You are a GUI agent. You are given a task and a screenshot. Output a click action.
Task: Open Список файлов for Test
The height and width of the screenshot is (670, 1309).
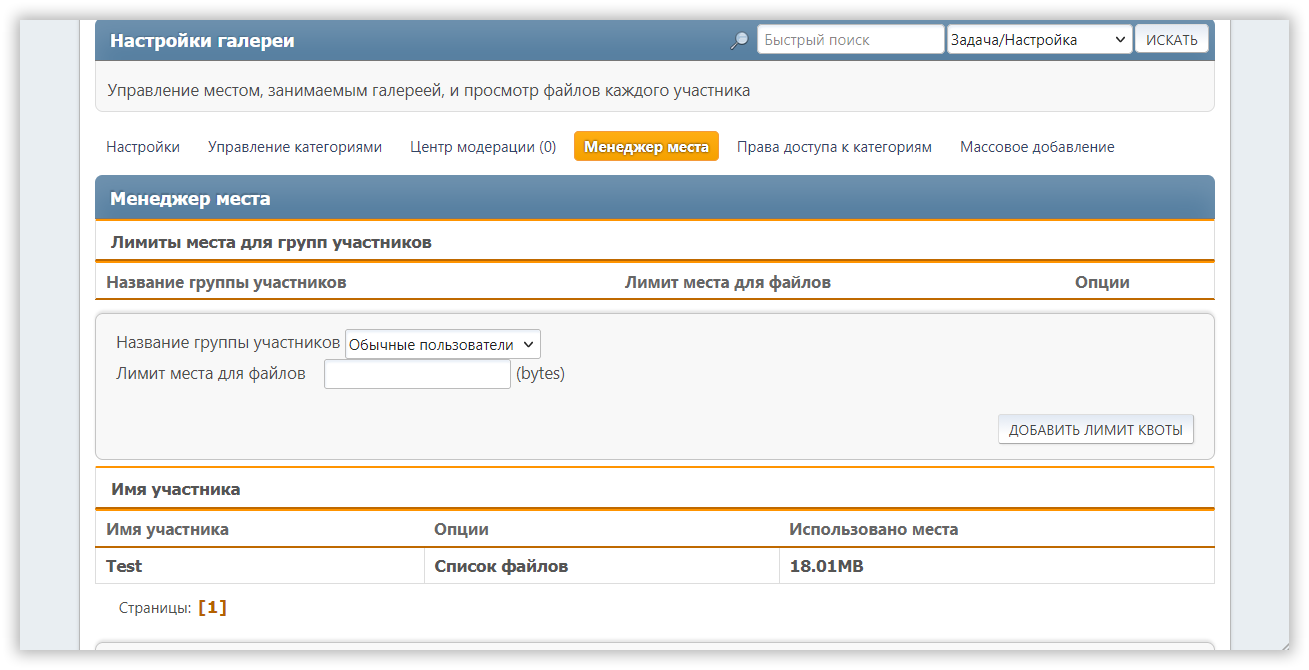click(501, 566)
